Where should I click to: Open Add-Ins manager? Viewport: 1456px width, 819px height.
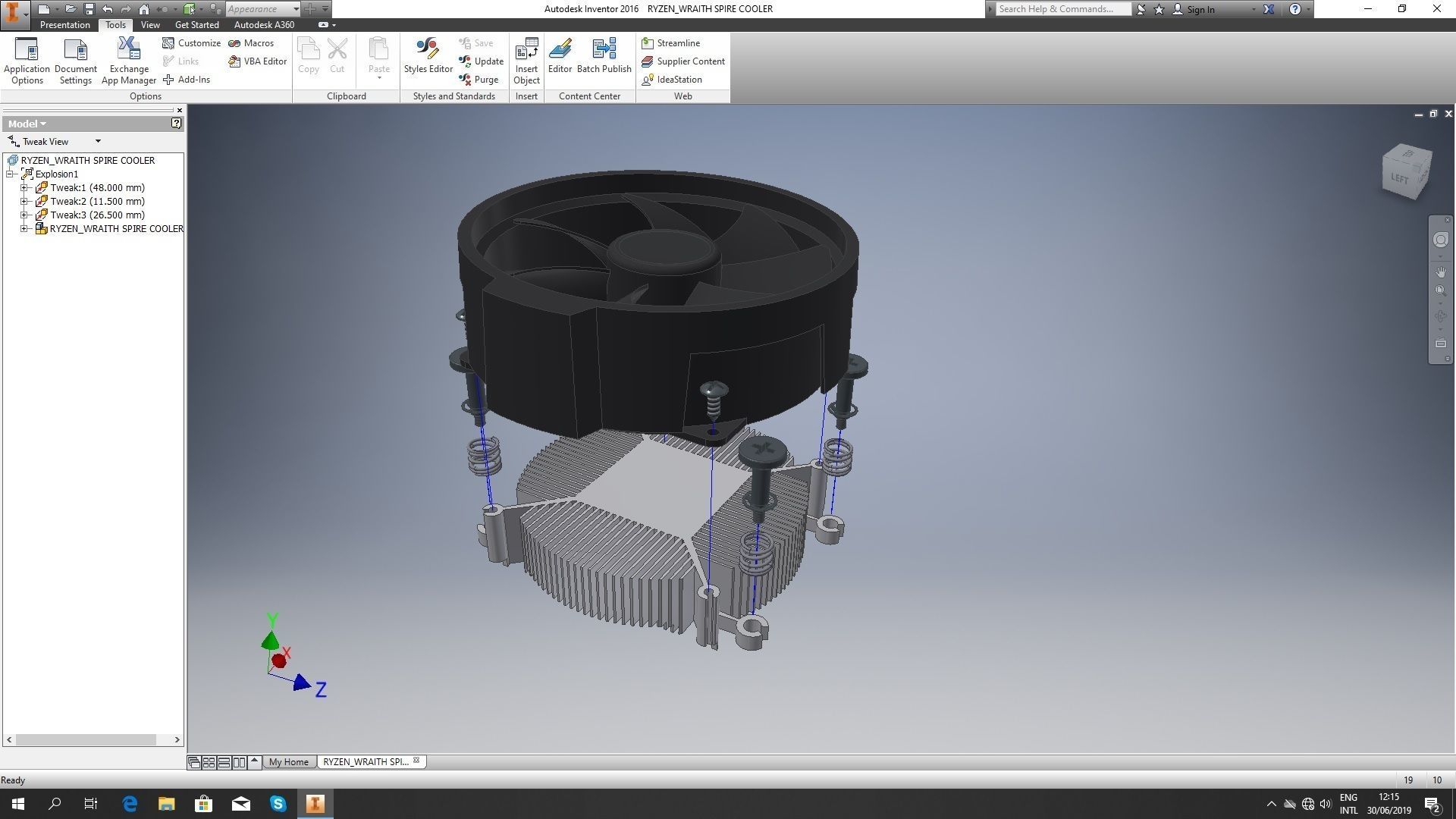coord(187,80)
